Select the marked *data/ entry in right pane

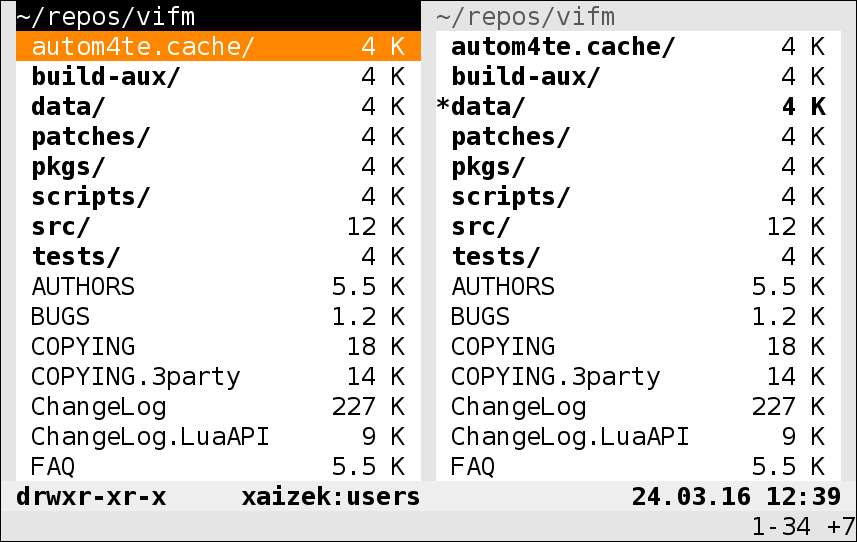638,106
